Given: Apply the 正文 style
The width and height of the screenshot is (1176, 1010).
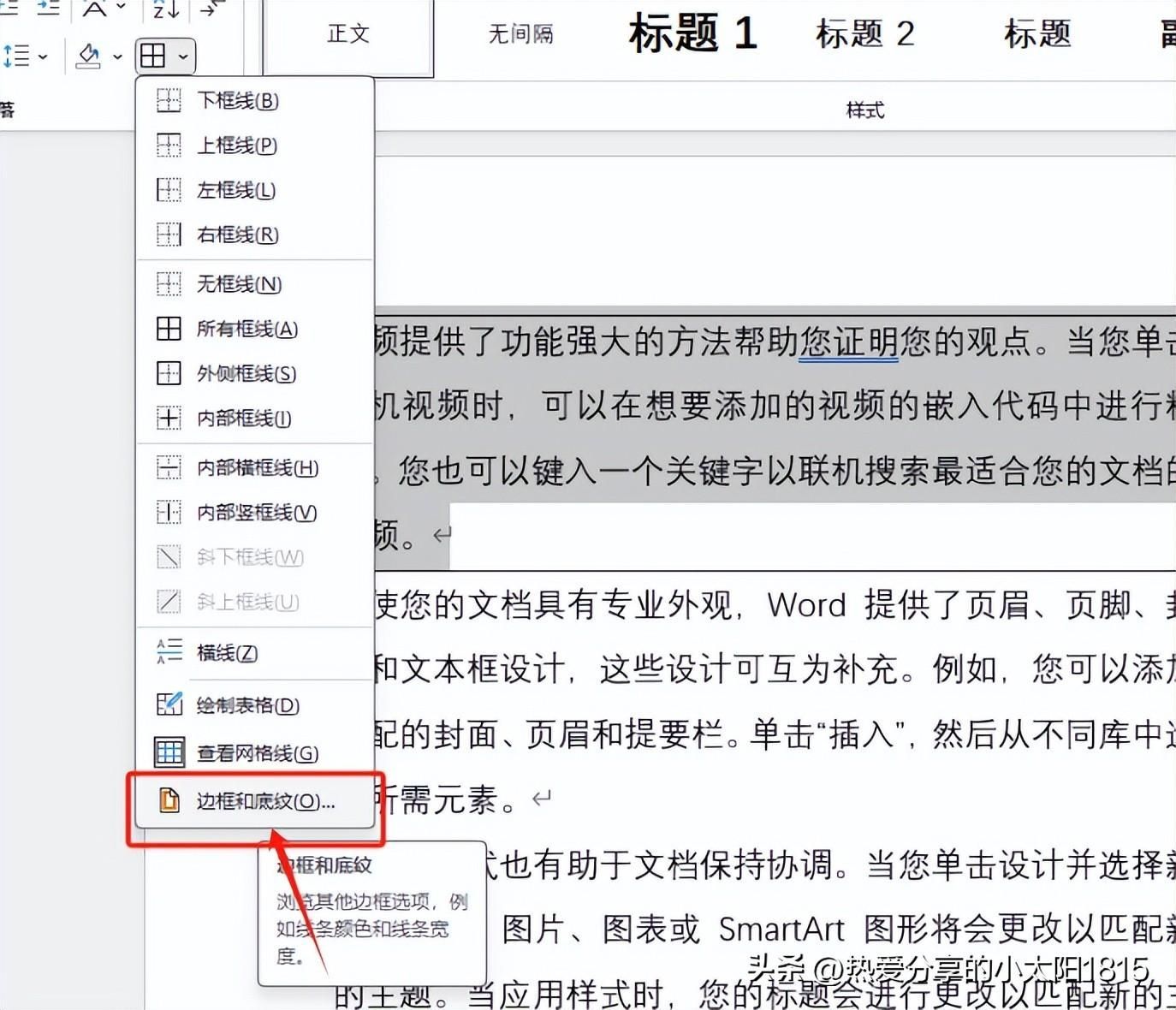Looking at the screenshot, I should [348, 34].
